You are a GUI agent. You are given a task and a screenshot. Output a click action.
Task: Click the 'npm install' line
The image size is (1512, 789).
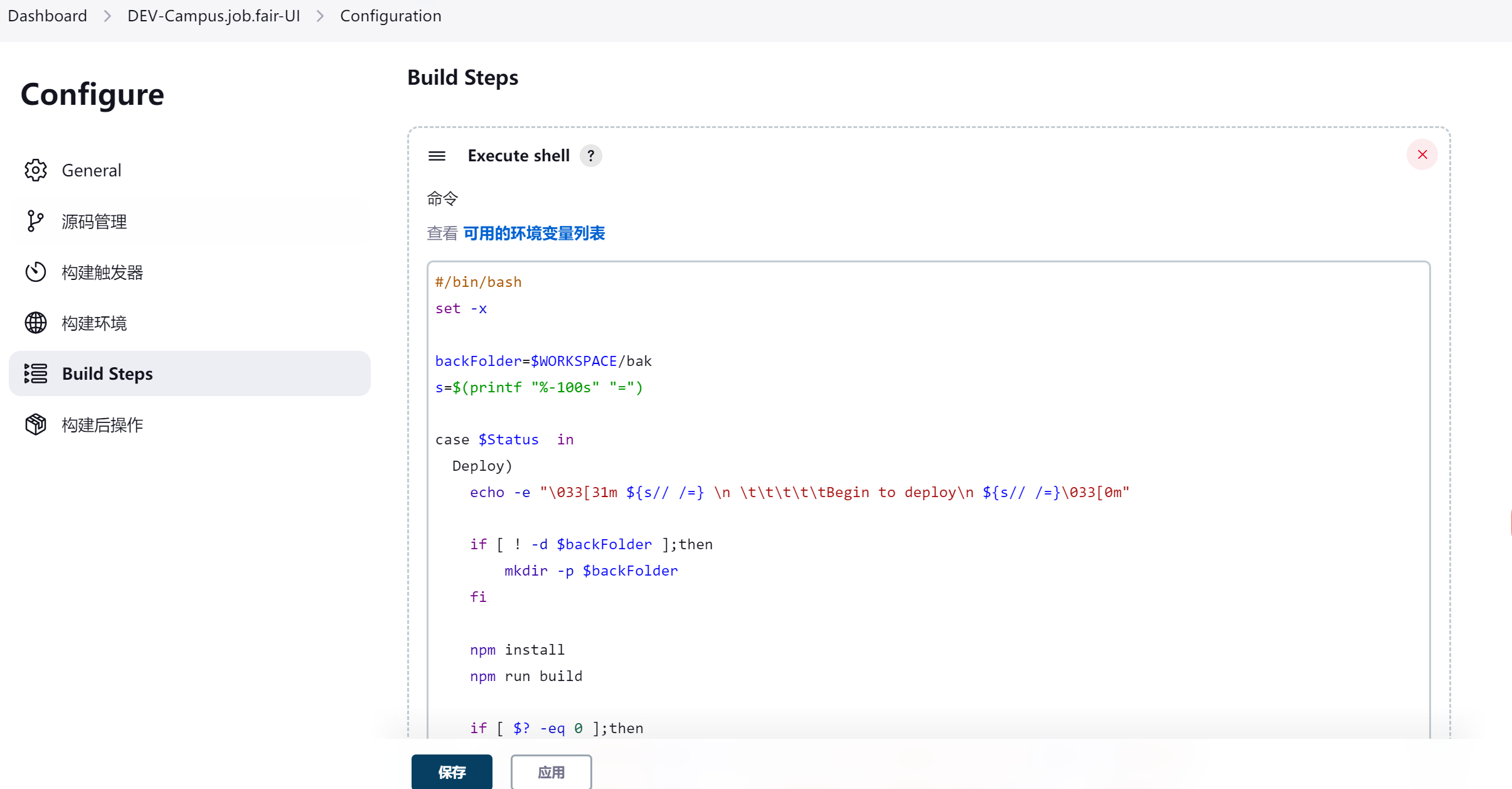[517, 650]
